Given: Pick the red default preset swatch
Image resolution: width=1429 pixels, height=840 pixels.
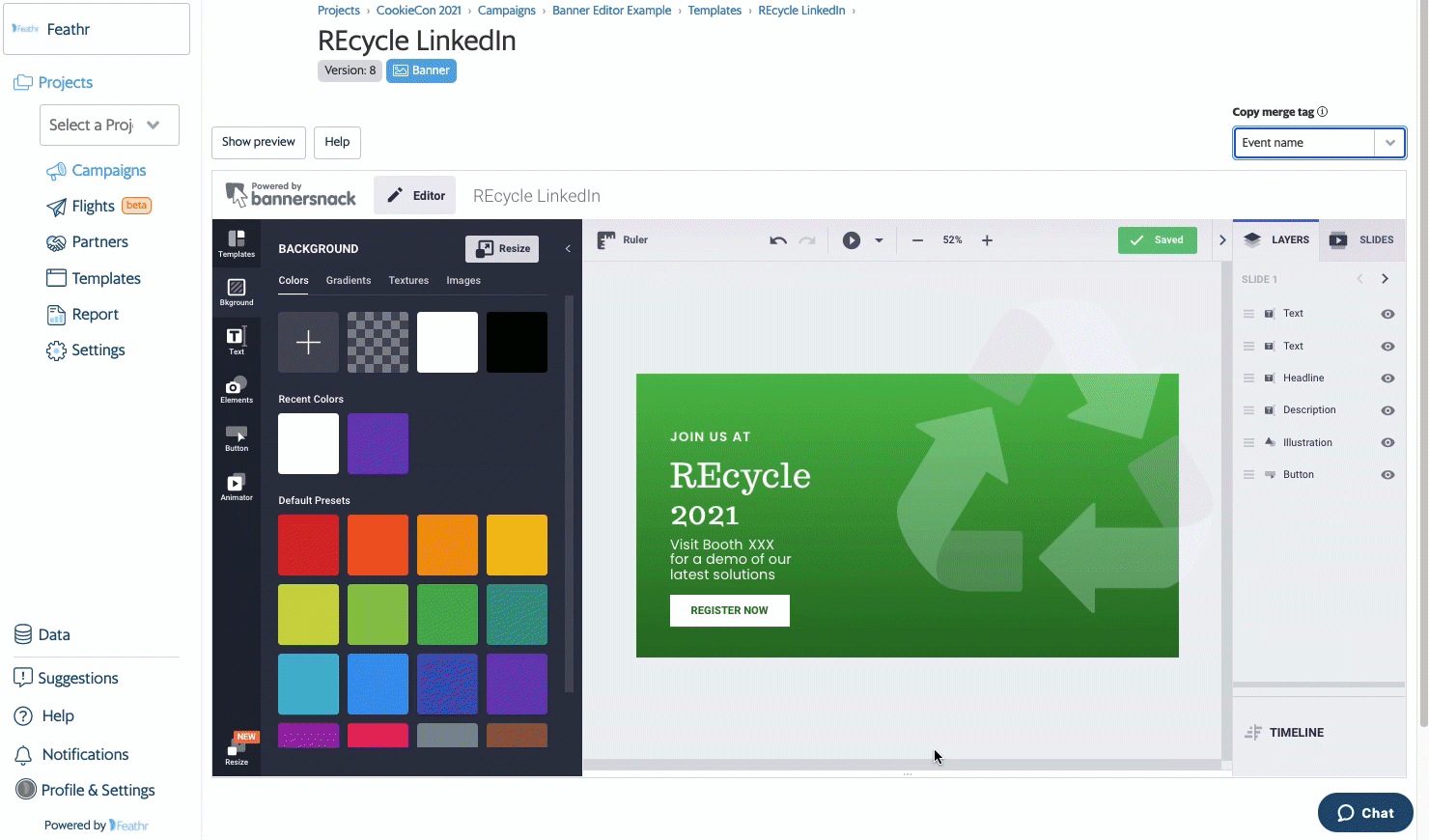Looking at the screenshot, I should click(308, 546).
